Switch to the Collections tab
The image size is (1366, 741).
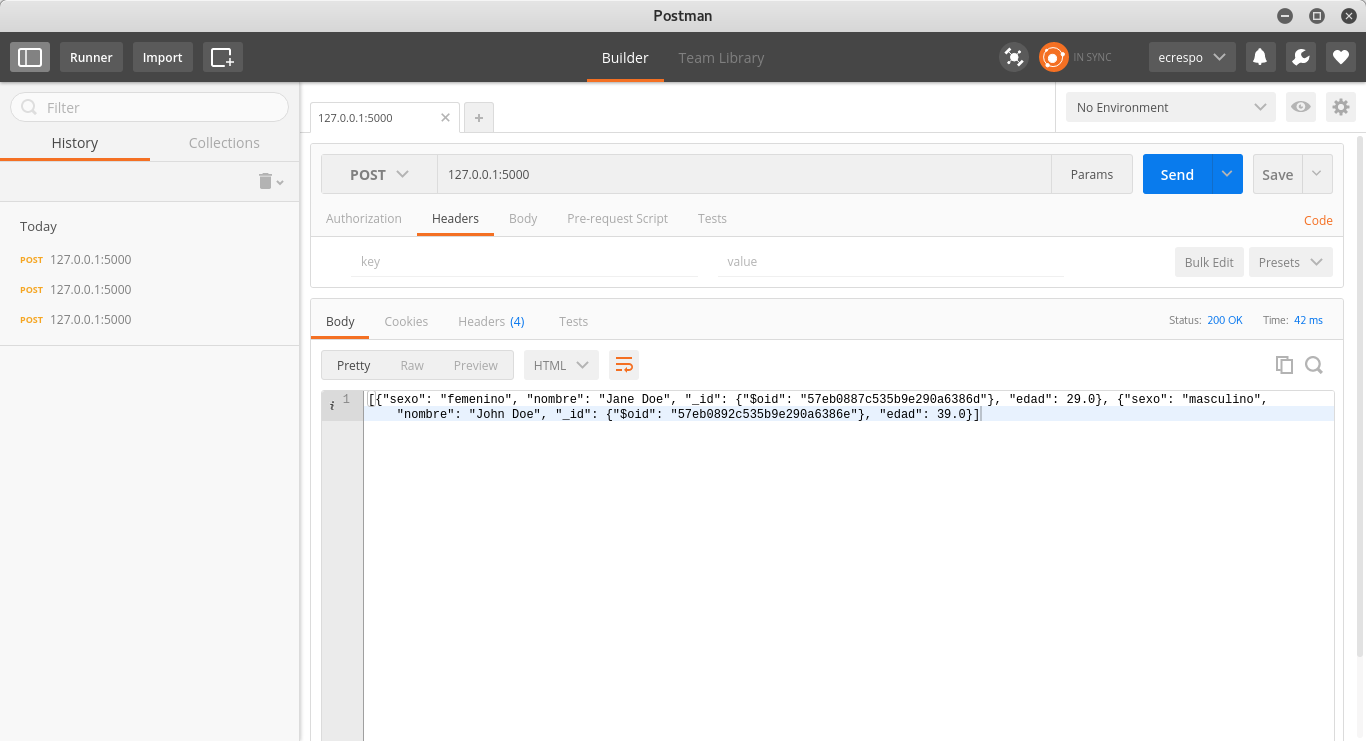(x=224, y=143)
